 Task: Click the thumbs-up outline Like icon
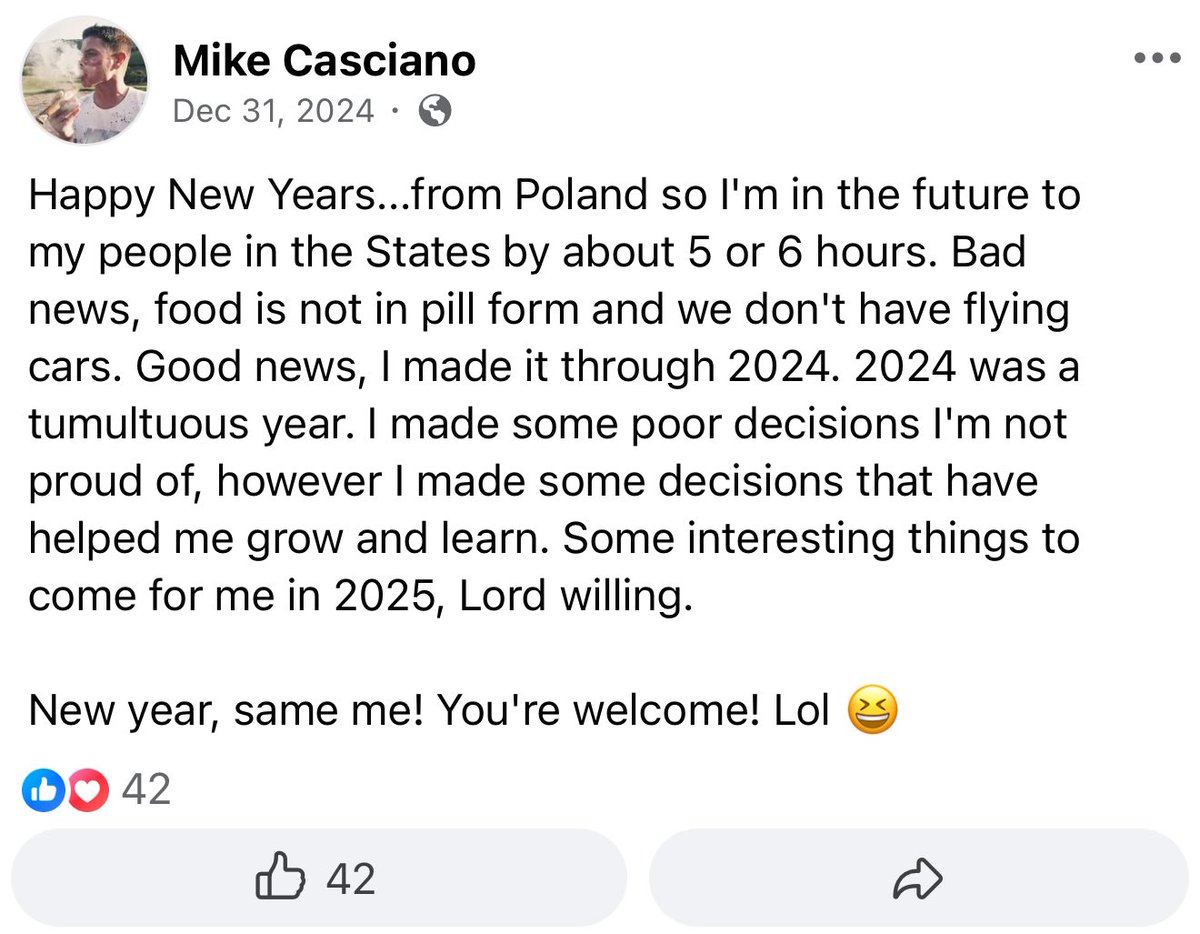280,878
